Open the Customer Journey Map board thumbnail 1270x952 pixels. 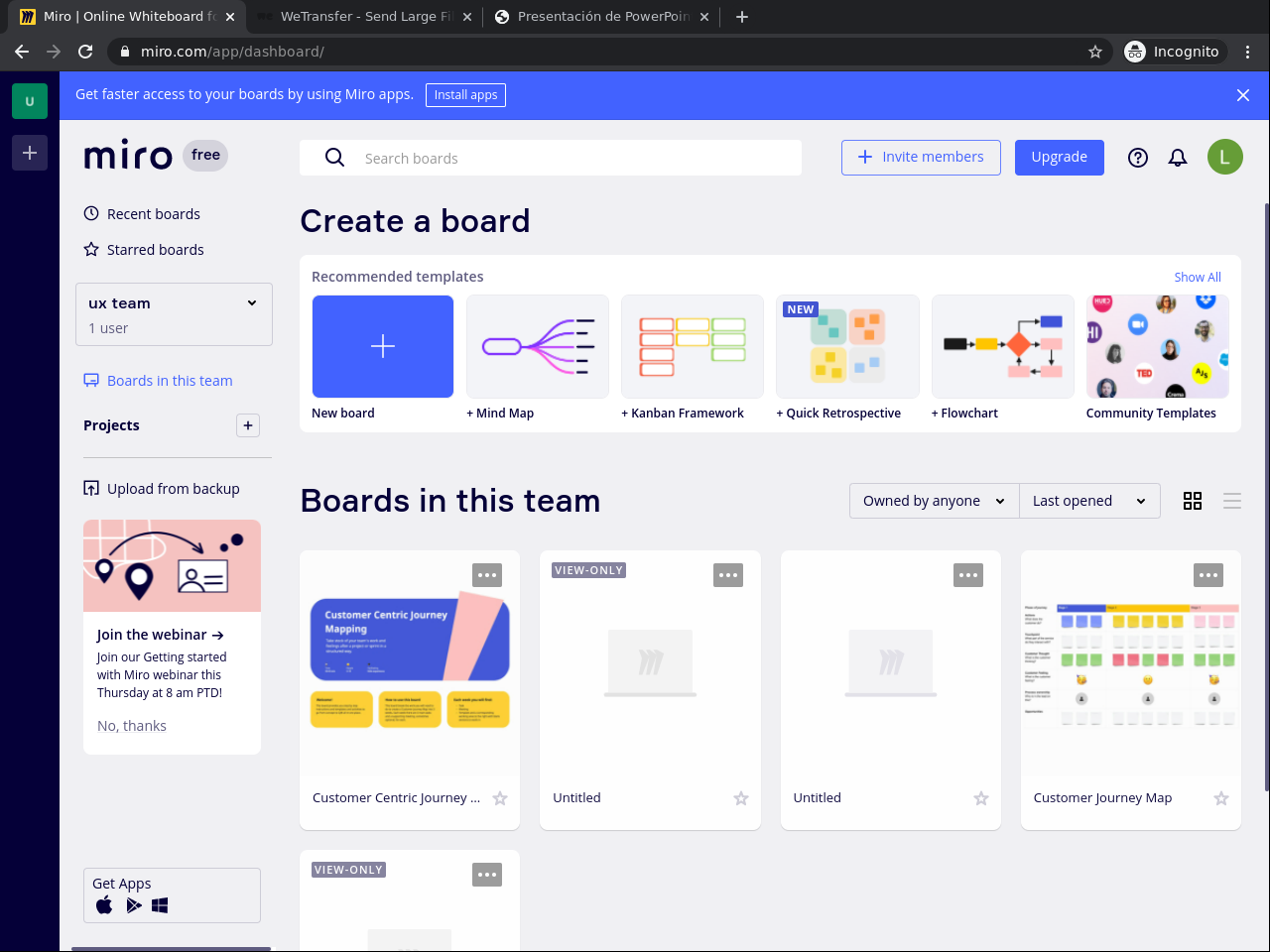pyautogui.click(x=1131, y=662)
